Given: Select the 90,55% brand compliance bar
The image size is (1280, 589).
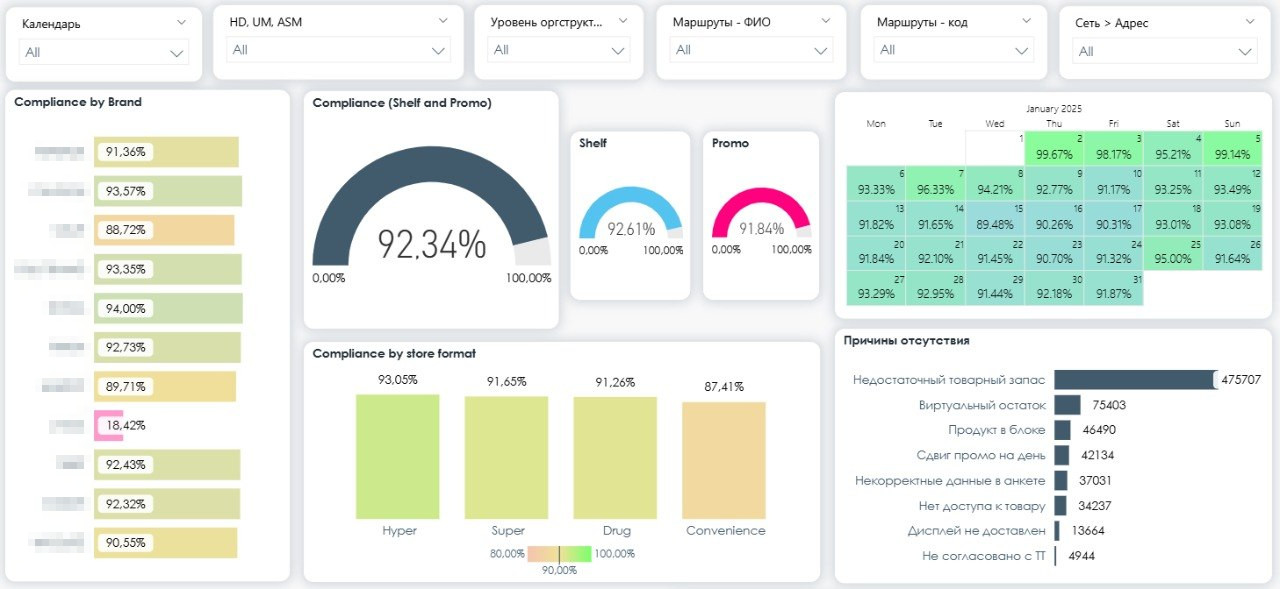Looking at the screenshot, I should point(166,542).
